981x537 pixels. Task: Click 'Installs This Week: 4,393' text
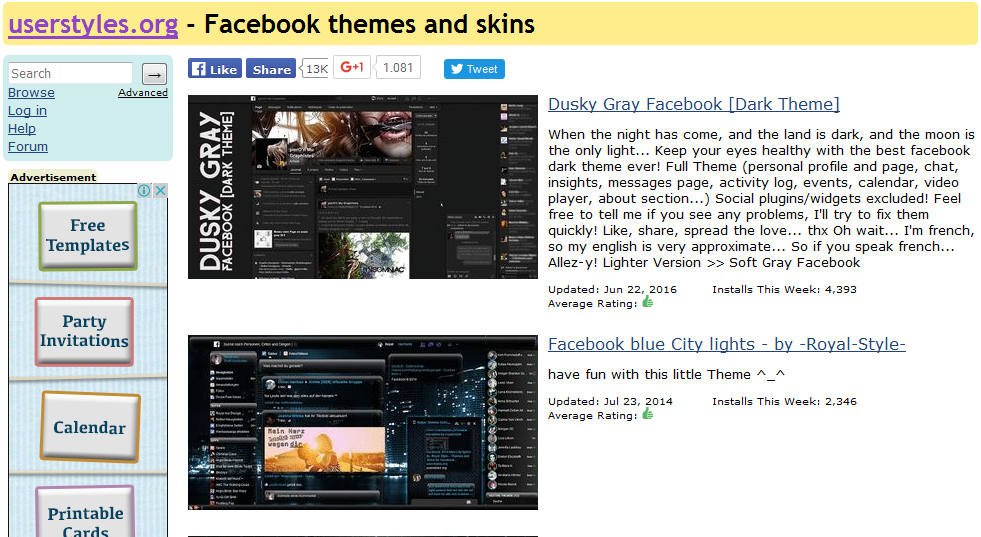785,289
